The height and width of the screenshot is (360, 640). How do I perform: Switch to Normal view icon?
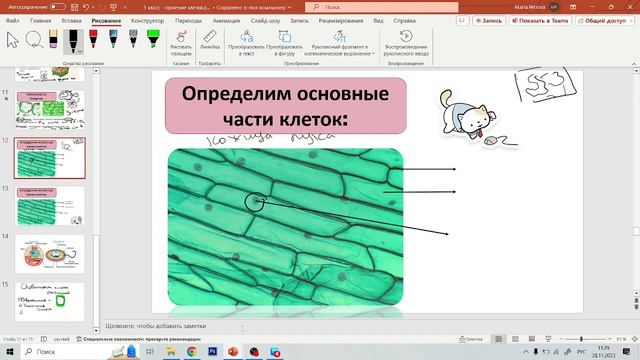pos(498,339)
